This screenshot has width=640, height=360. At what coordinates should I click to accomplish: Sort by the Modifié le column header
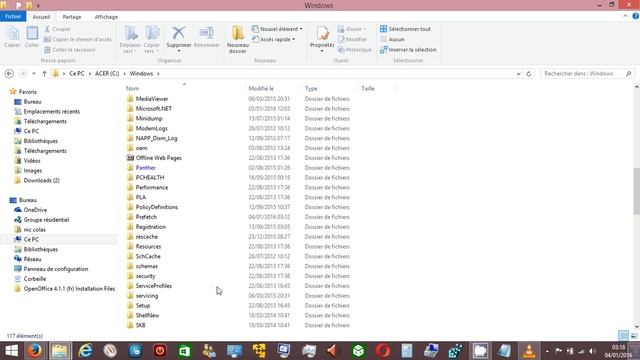pos(261,88)
